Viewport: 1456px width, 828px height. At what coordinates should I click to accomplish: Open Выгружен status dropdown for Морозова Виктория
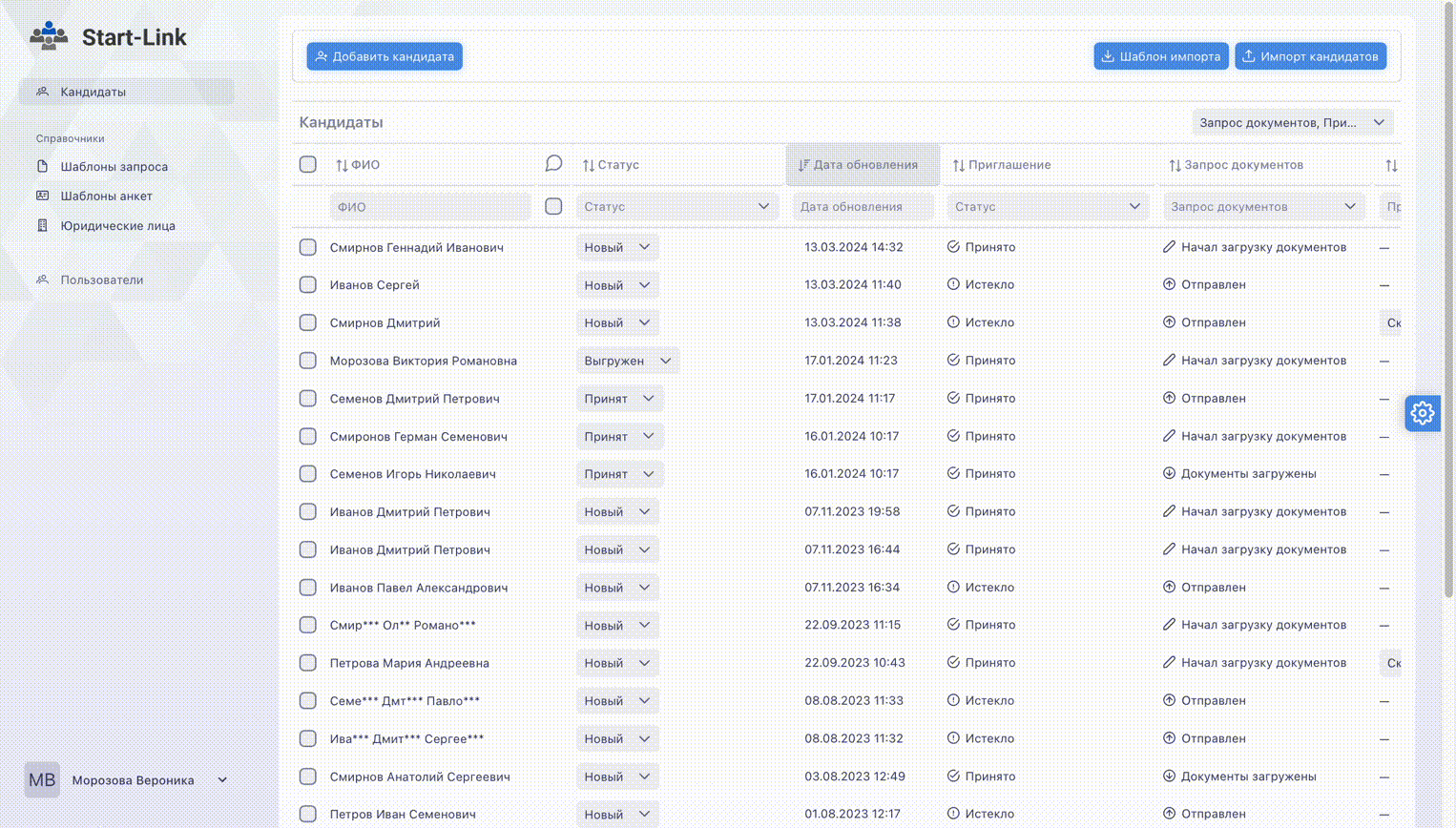tap(628, 361)
